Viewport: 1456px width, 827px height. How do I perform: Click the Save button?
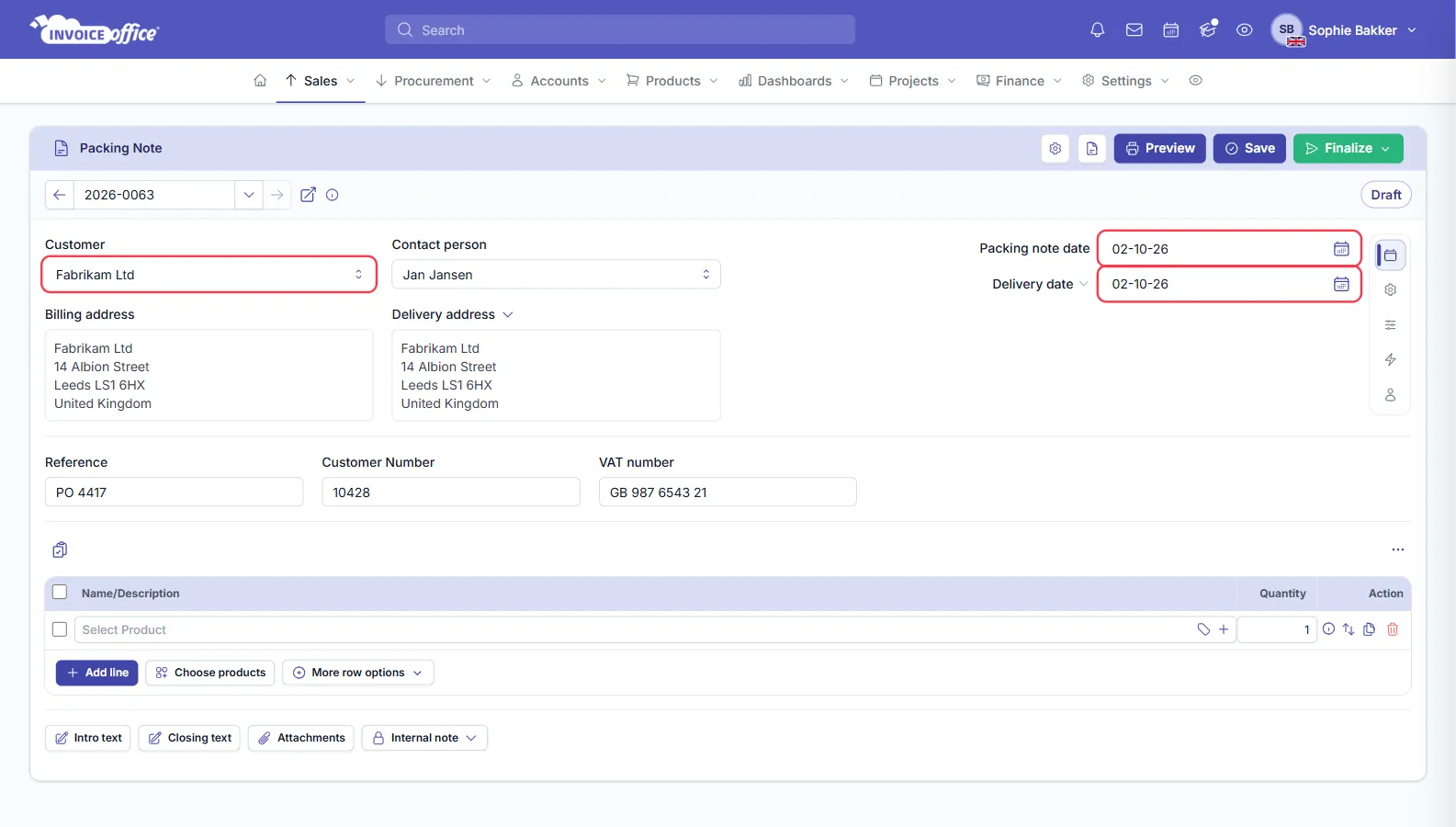[1249, 149]
